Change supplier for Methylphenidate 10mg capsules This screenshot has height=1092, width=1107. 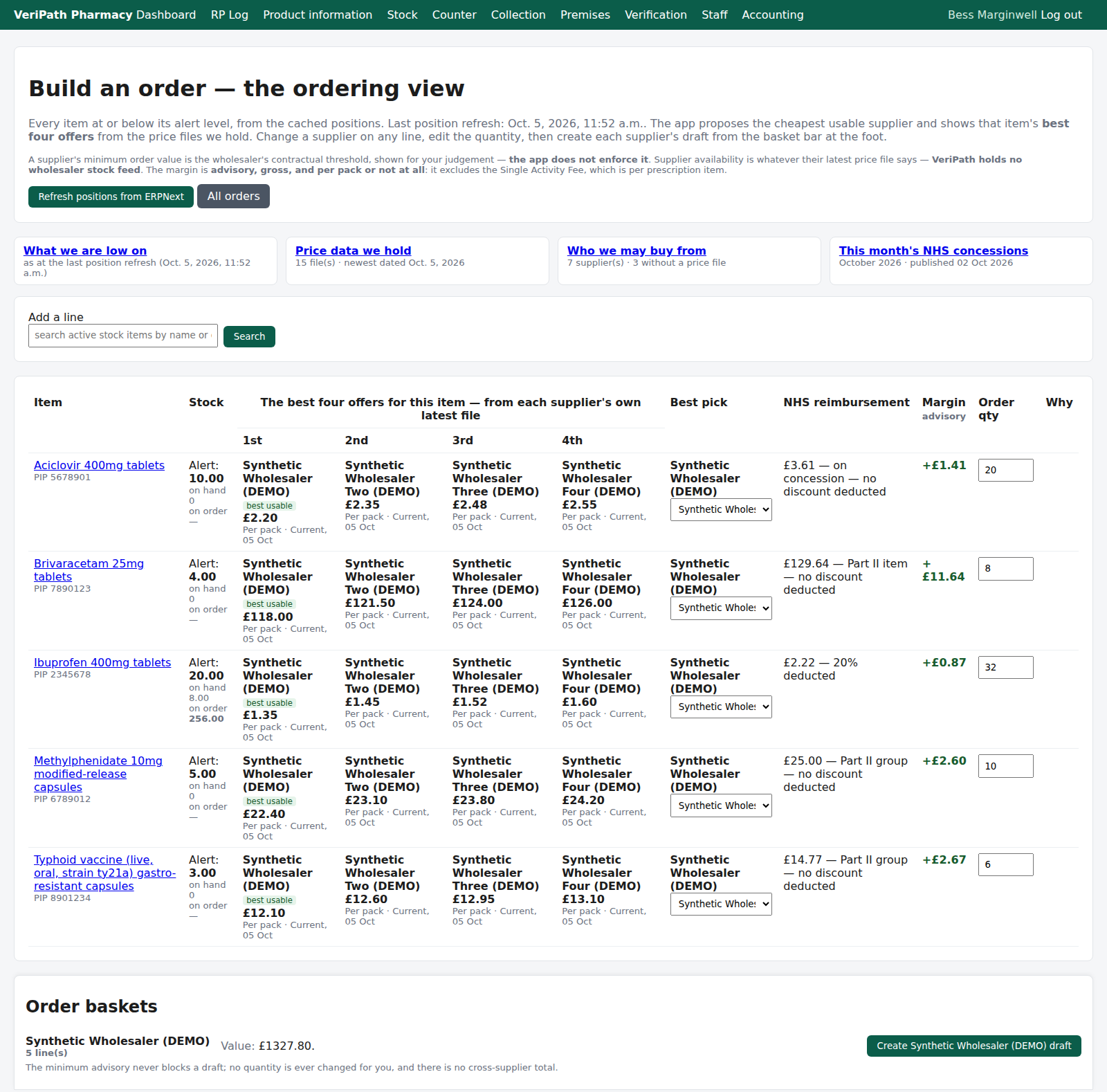pos(721,806)
